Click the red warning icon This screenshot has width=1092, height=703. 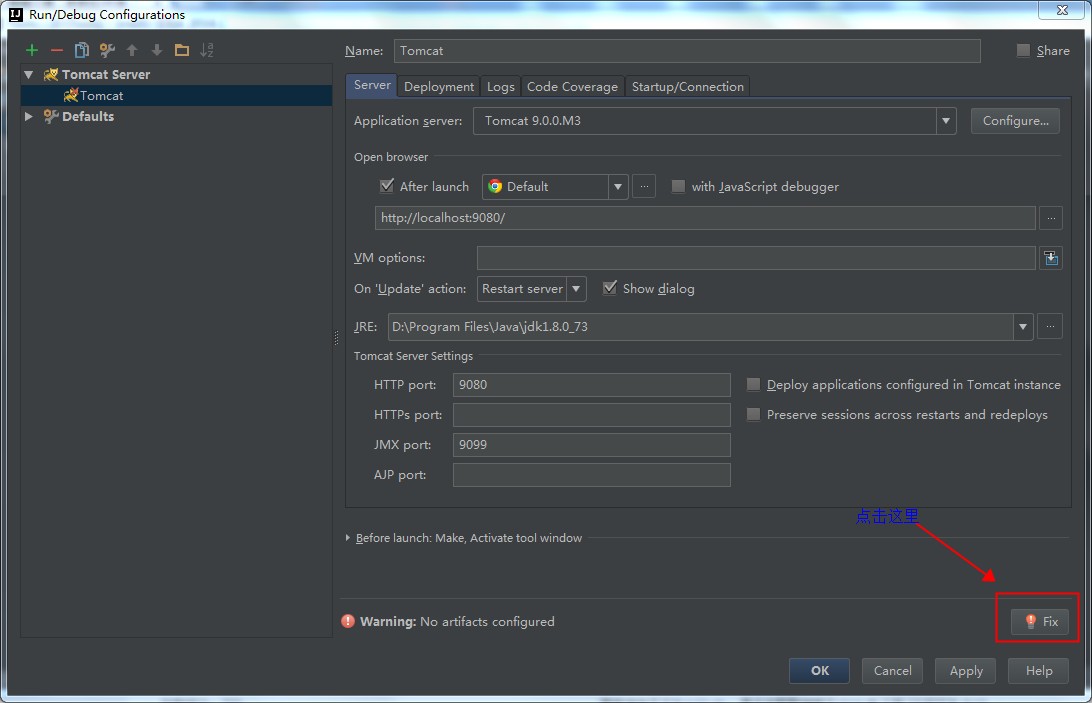pos(348,621)
